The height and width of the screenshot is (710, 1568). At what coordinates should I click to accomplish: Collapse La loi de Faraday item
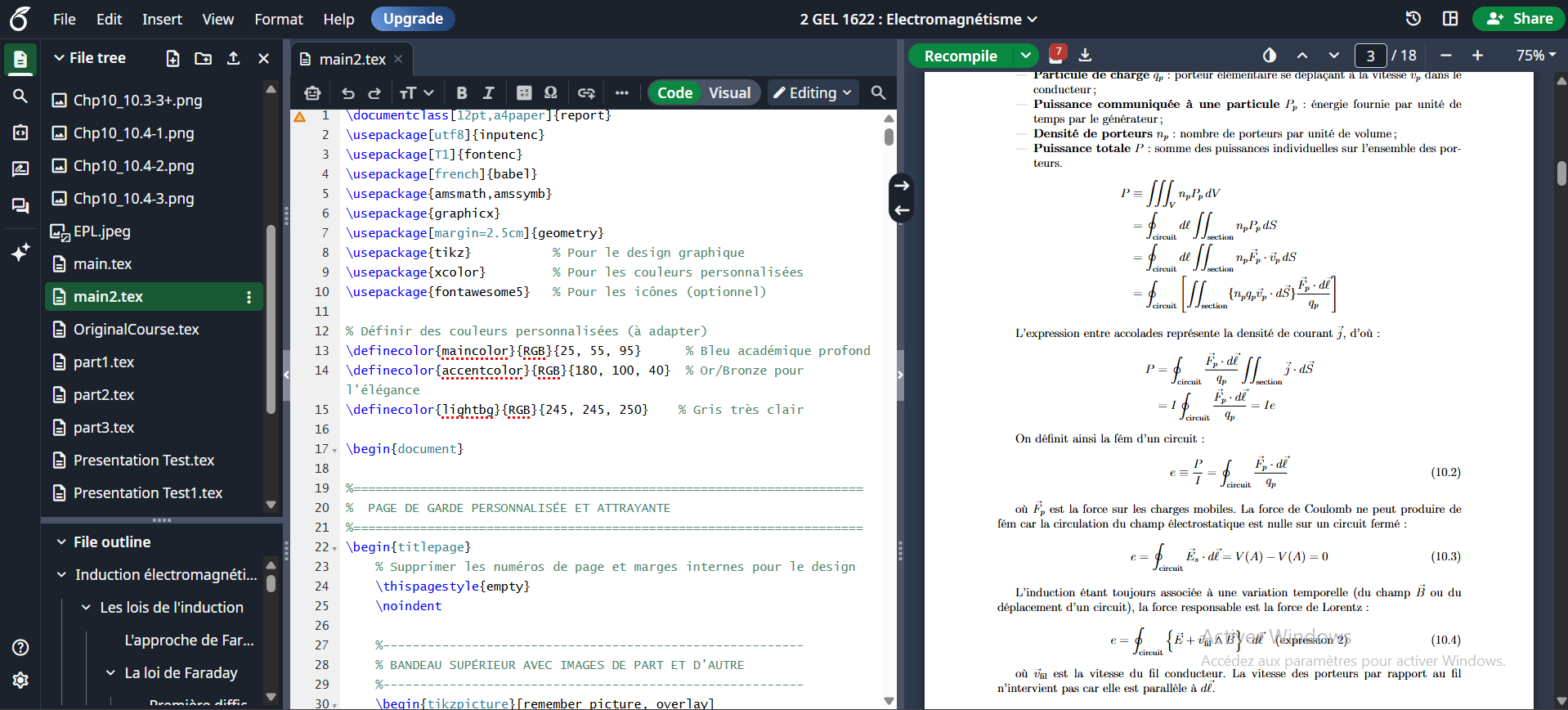point(110,672)
